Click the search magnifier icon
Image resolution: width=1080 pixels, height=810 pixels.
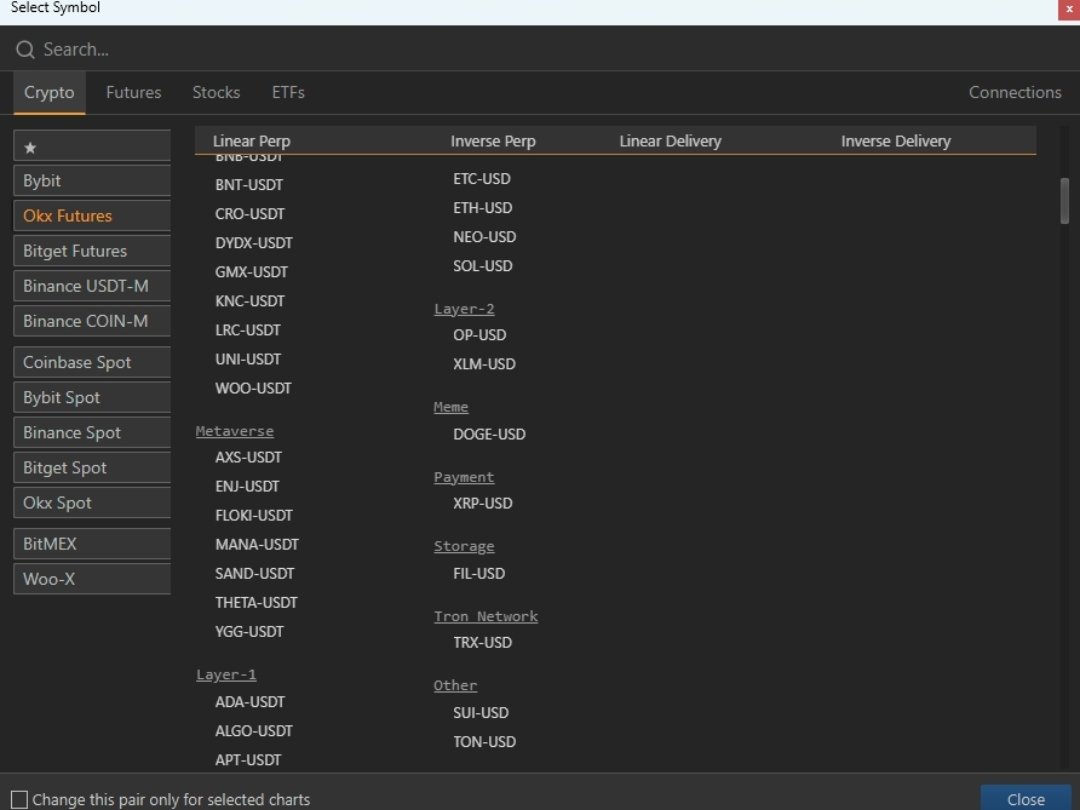(x=25, y=50)
